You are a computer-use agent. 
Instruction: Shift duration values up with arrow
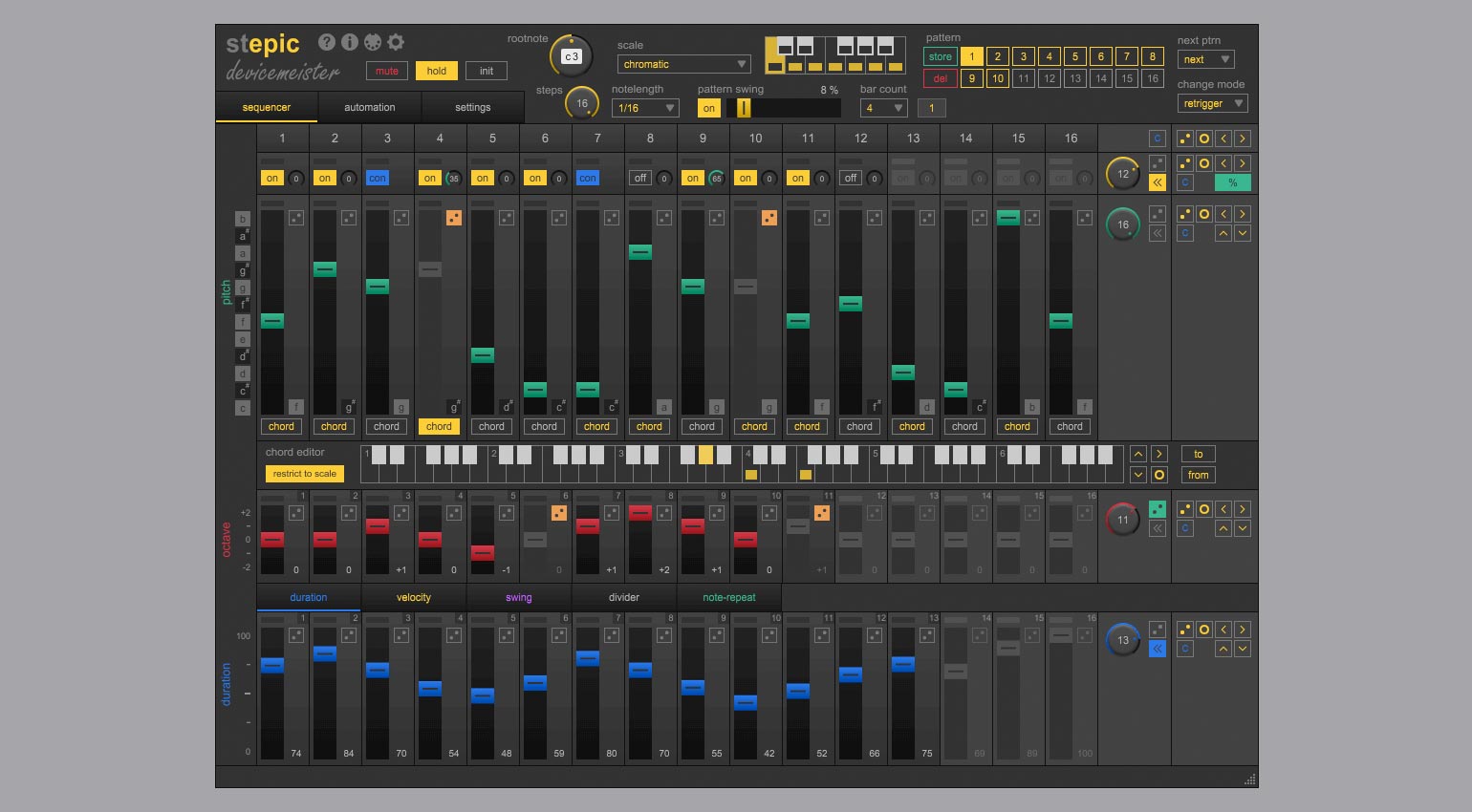click(1223, 649)
